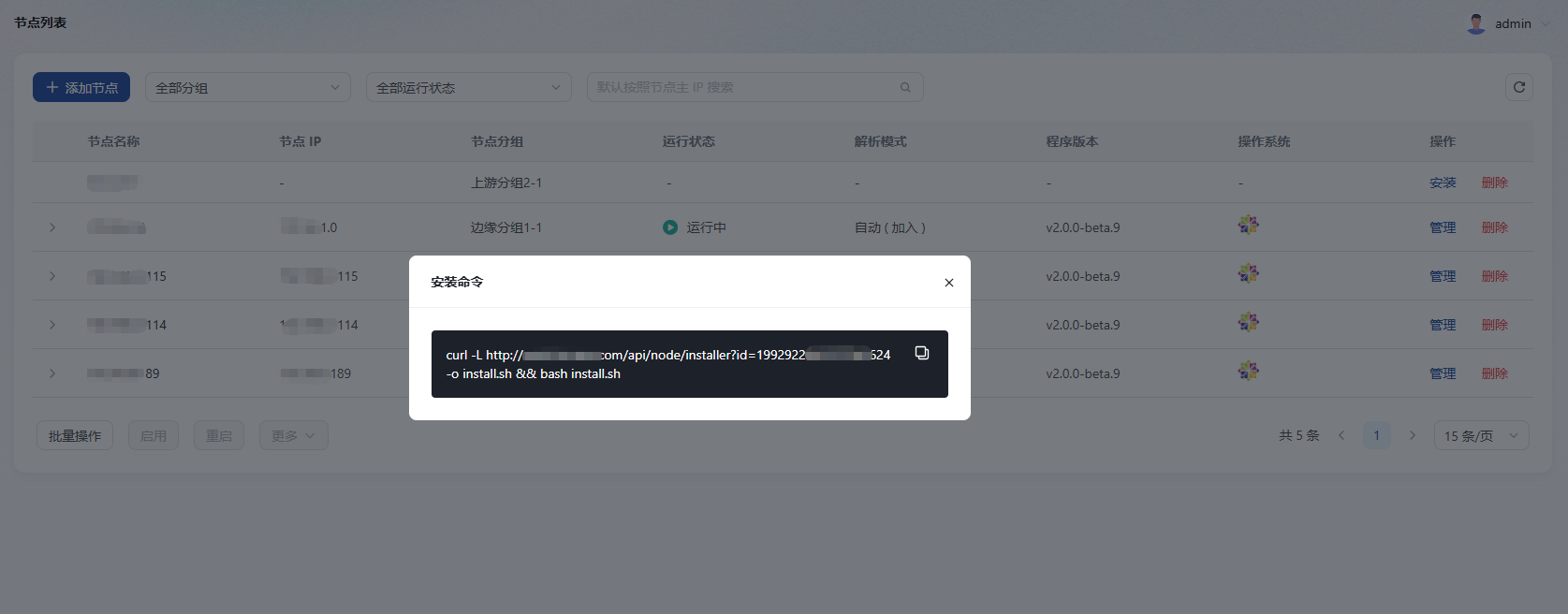The height and width of the screenshot is (614, 1568).
Task: Click 管理 in the row ending 115
Action: 1443,276
